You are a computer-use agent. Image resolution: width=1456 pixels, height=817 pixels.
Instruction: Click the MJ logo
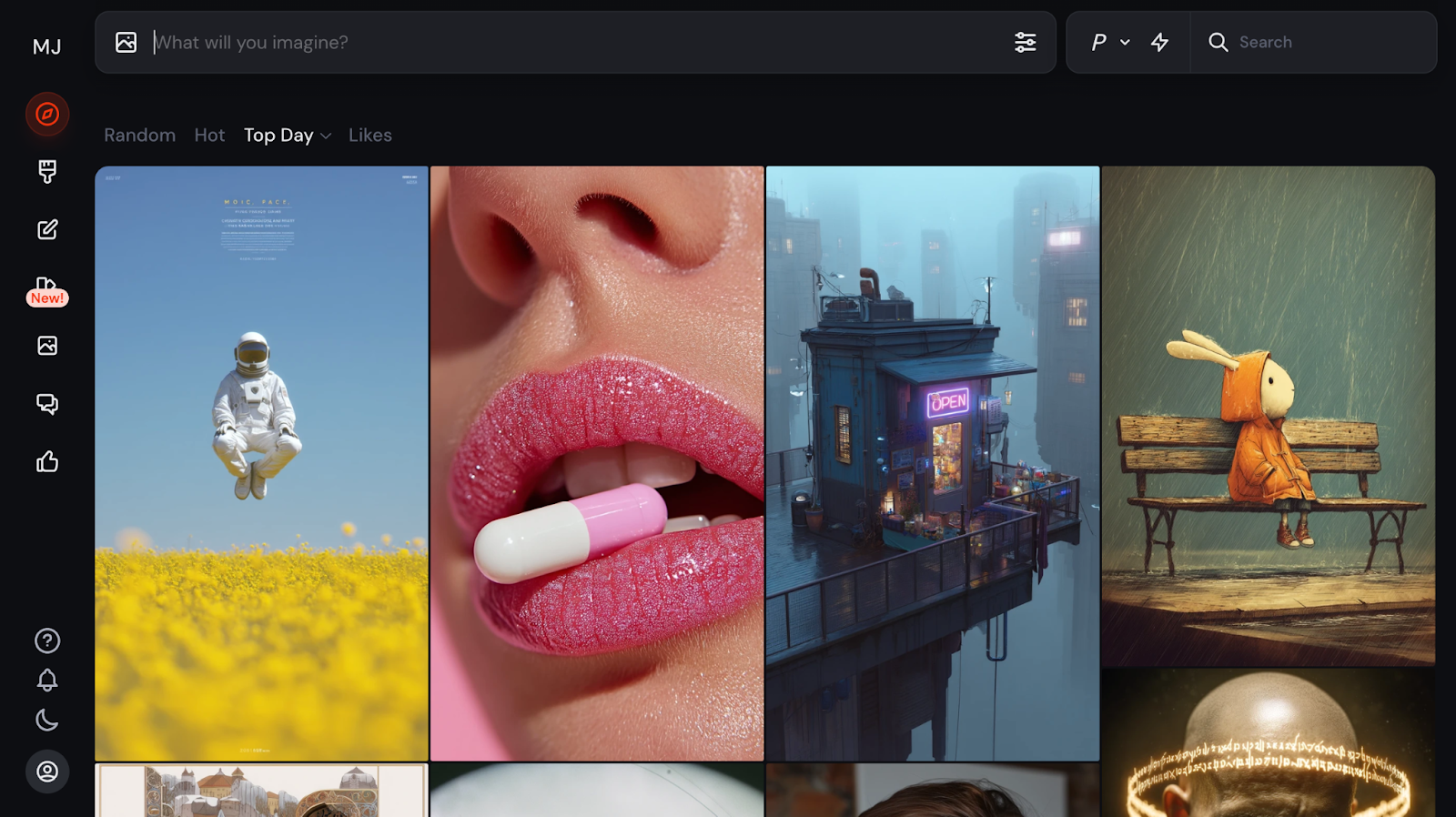(x=47, y=46)
